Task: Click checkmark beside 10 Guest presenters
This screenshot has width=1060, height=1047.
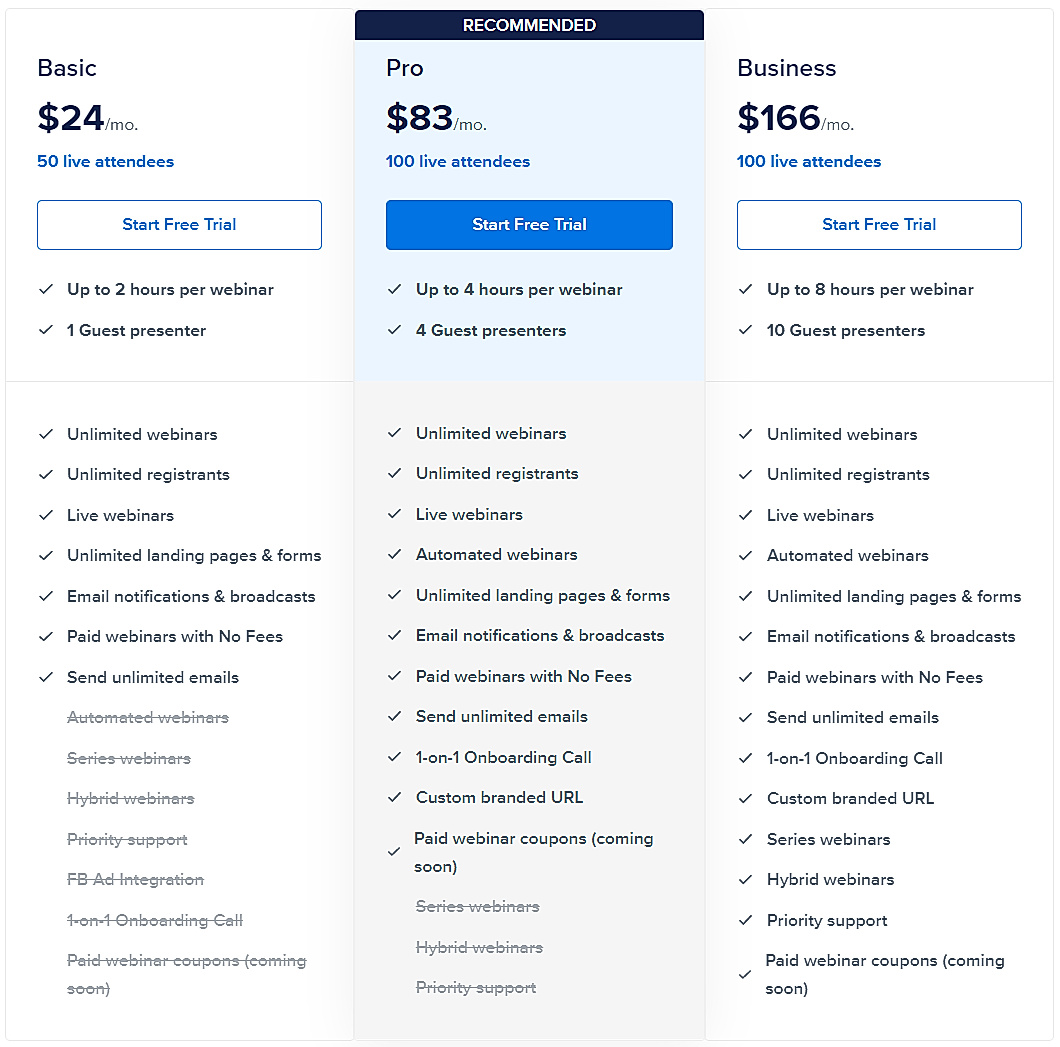Action: pyautogui.click(x=745, y=331)
